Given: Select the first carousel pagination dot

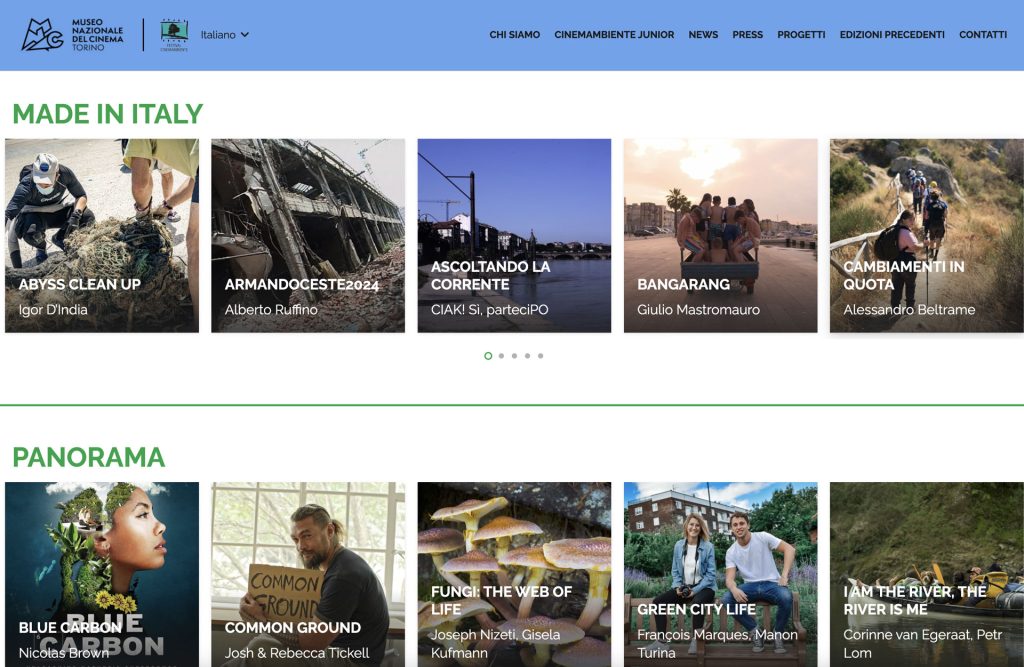Looking at the screenshot, I should [488, 356].
